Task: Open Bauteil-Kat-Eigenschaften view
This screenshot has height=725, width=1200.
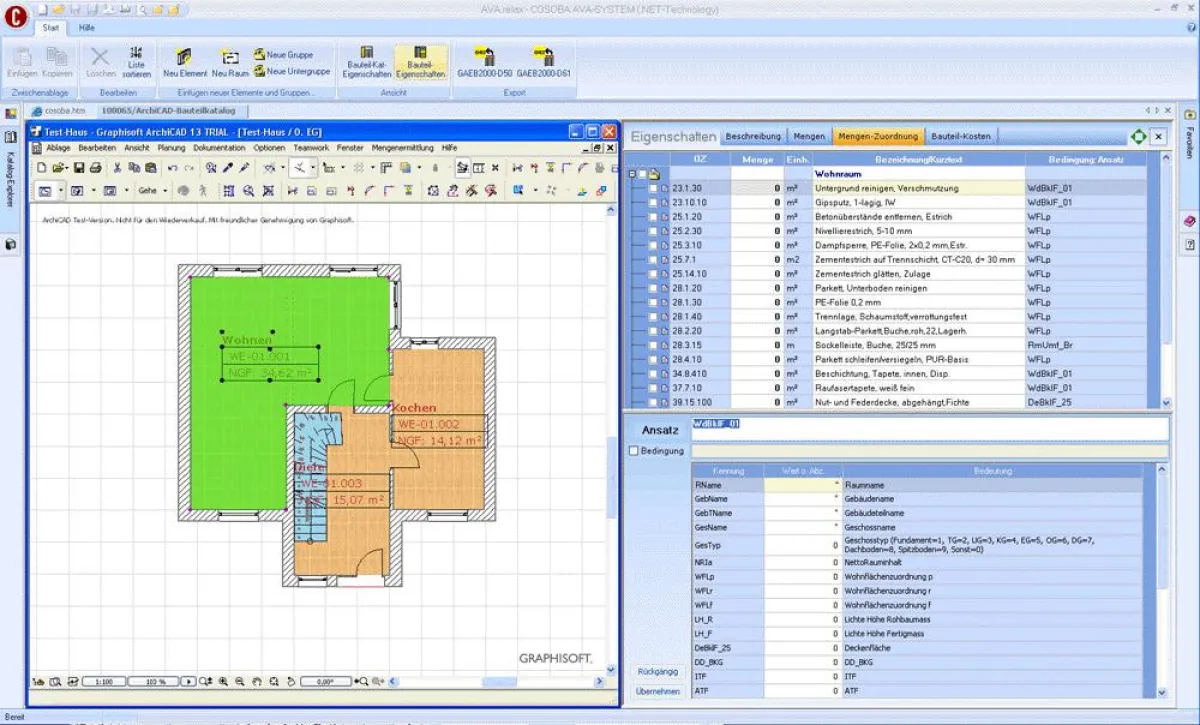Action: coord(367,62)
